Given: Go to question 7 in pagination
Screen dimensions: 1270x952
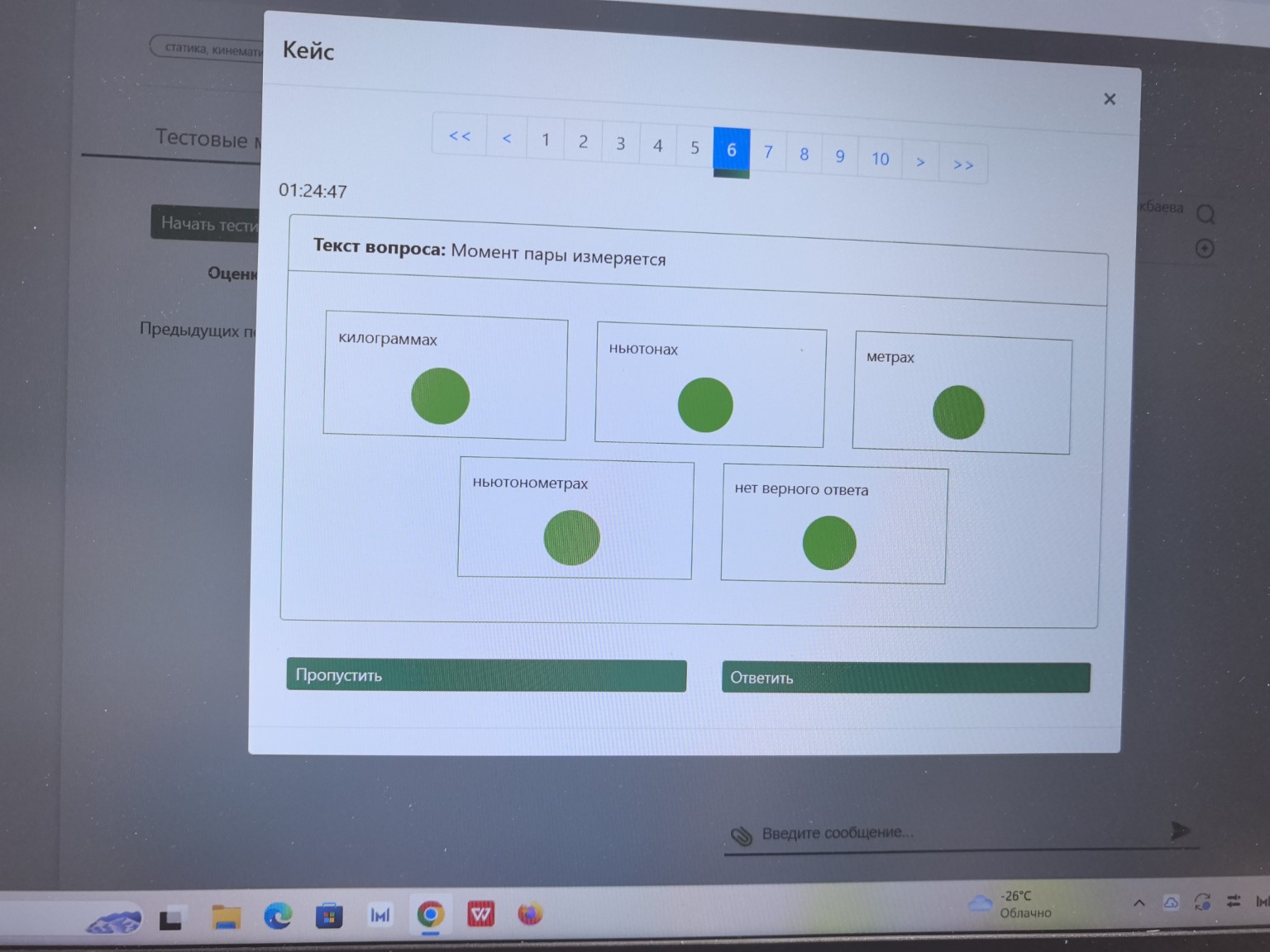Looking at the screenshot, I should click(768, 152).
